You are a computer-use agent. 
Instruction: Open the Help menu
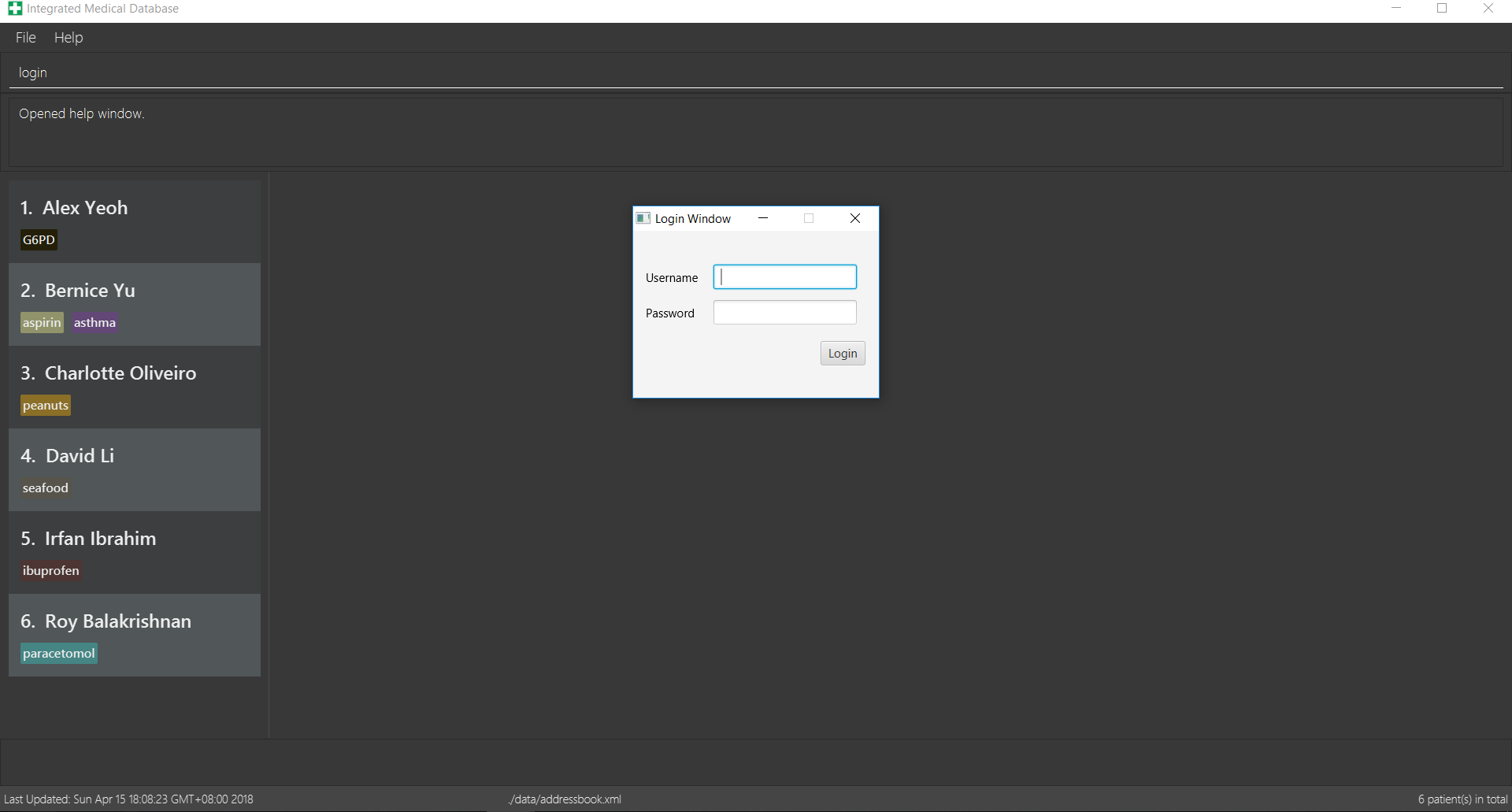pyautogui.click(x=69, y=38)
